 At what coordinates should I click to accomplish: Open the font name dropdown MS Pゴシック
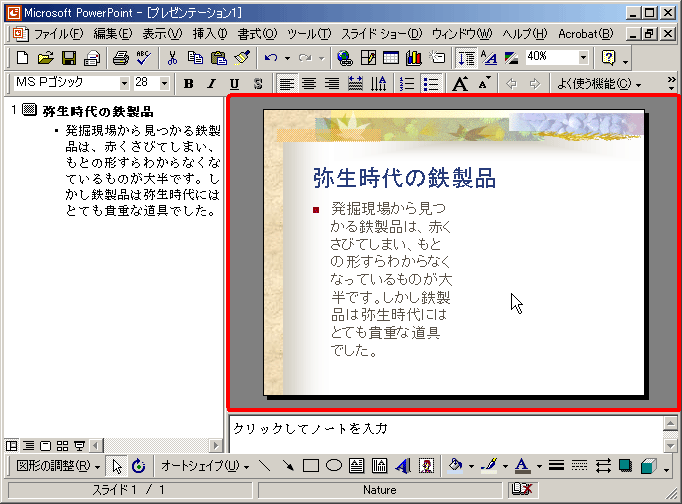point(124,83)
